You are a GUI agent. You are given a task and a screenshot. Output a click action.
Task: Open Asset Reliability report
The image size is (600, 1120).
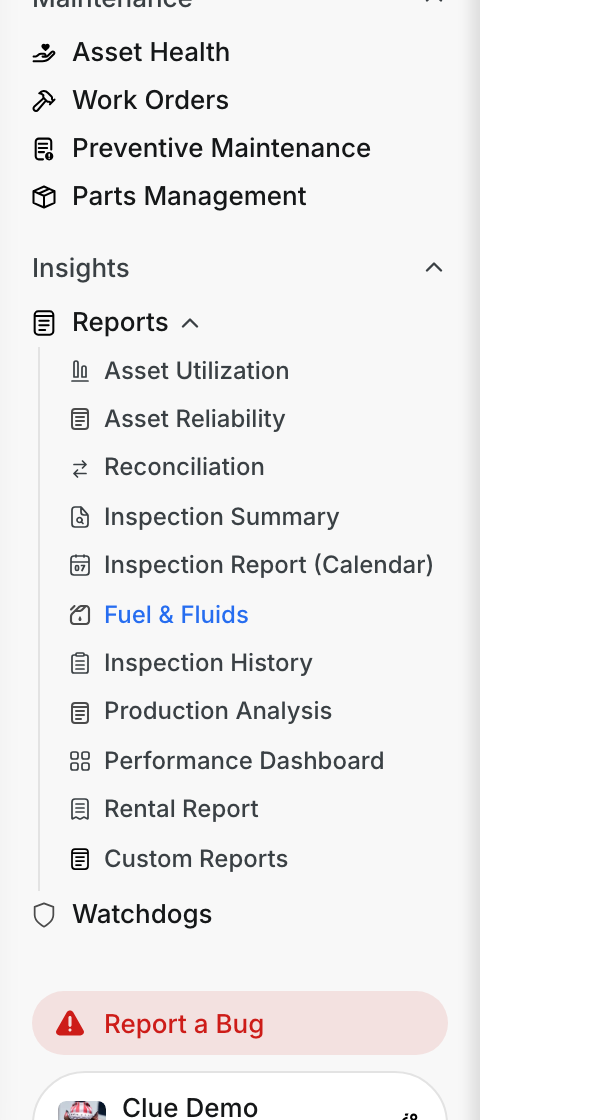point(195,419)
